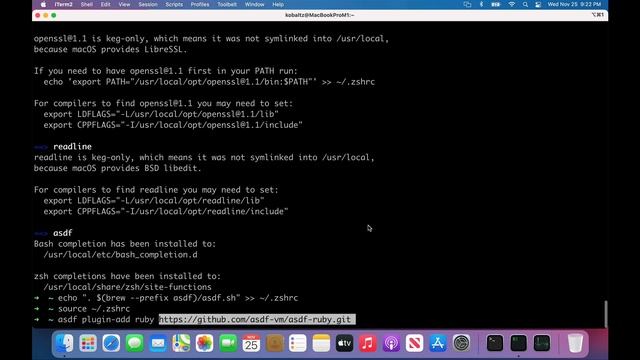
Task: Click the Bluetooth status icon
Action: (481, 4)
